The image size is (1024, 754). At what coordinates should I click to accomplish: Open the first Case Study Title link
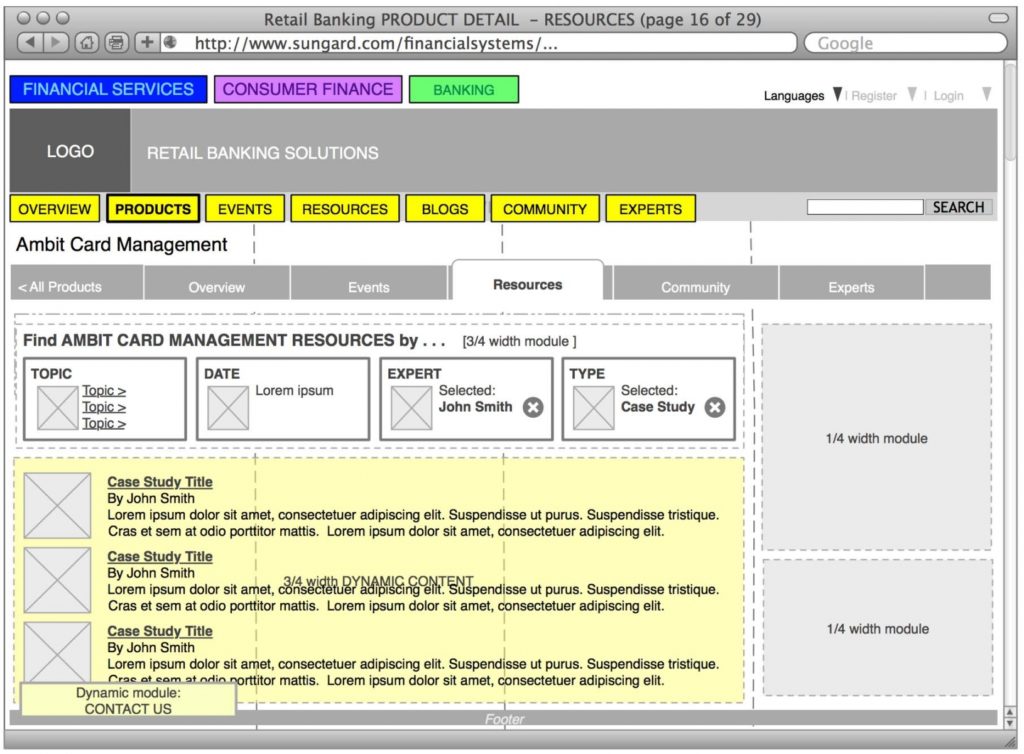[x=159, y=481]
